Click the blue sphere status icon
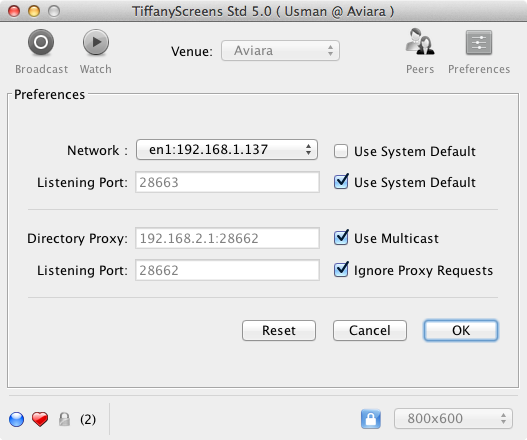Image resolution: width=527 pixels, height=440 pixels. tap(16, 419)
